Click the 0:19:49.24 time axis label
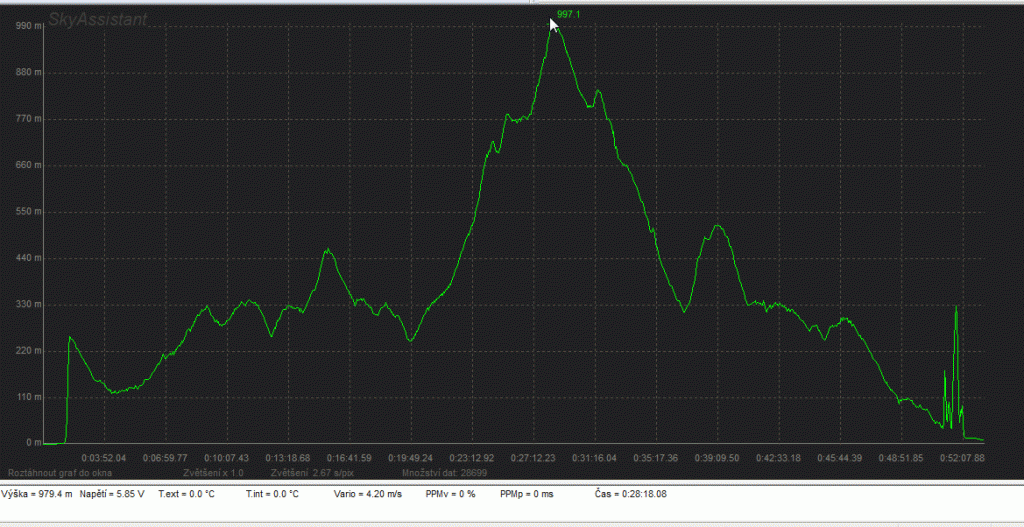The width and height of the screenshot is (1024, 527). pyautogui.click(x=411, y=457)
